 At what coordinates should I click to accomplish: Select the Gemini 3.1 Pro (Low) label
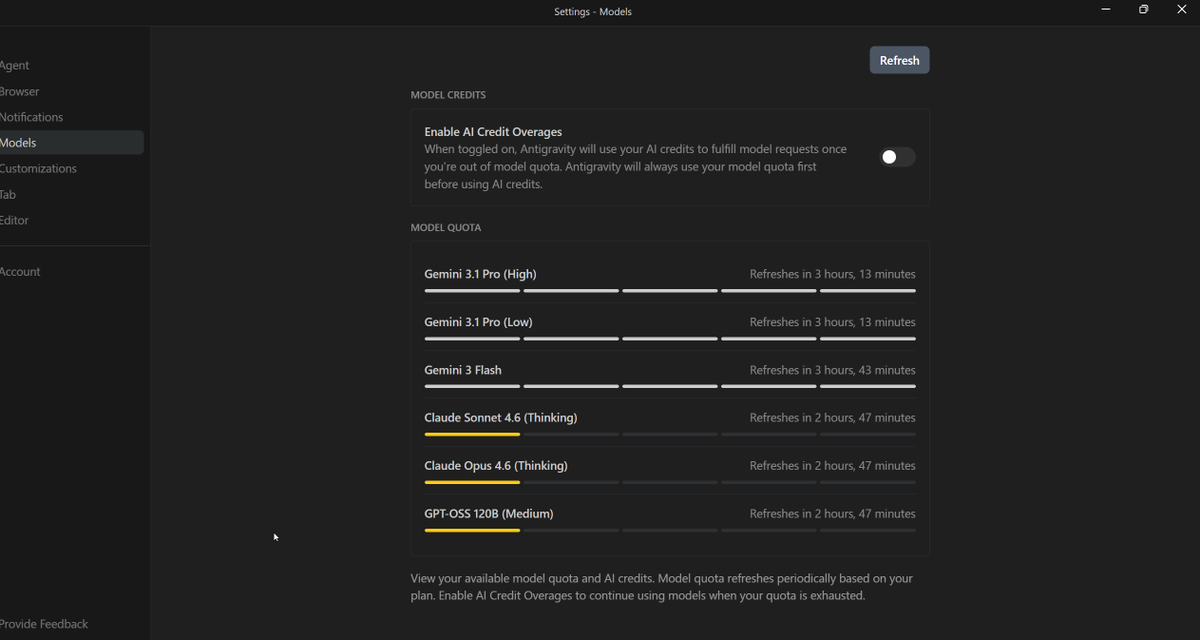478,322
